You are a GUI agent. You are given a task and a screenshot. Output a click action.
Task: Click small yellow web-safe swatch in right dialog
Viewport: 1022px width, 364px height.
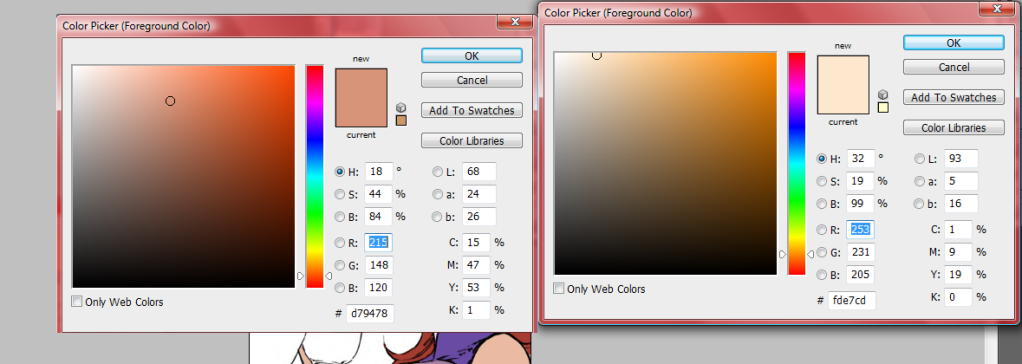tap(883, 108)
